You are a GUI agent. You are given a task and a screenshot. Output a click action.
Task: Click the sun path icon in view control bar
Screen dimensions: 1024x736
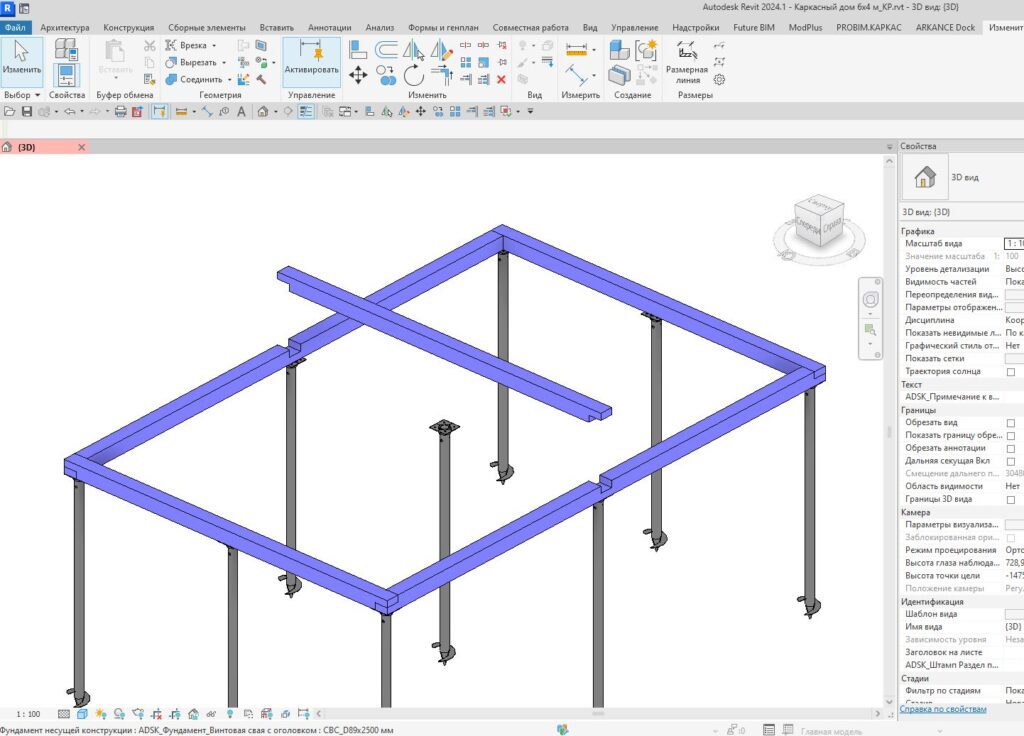99,714
